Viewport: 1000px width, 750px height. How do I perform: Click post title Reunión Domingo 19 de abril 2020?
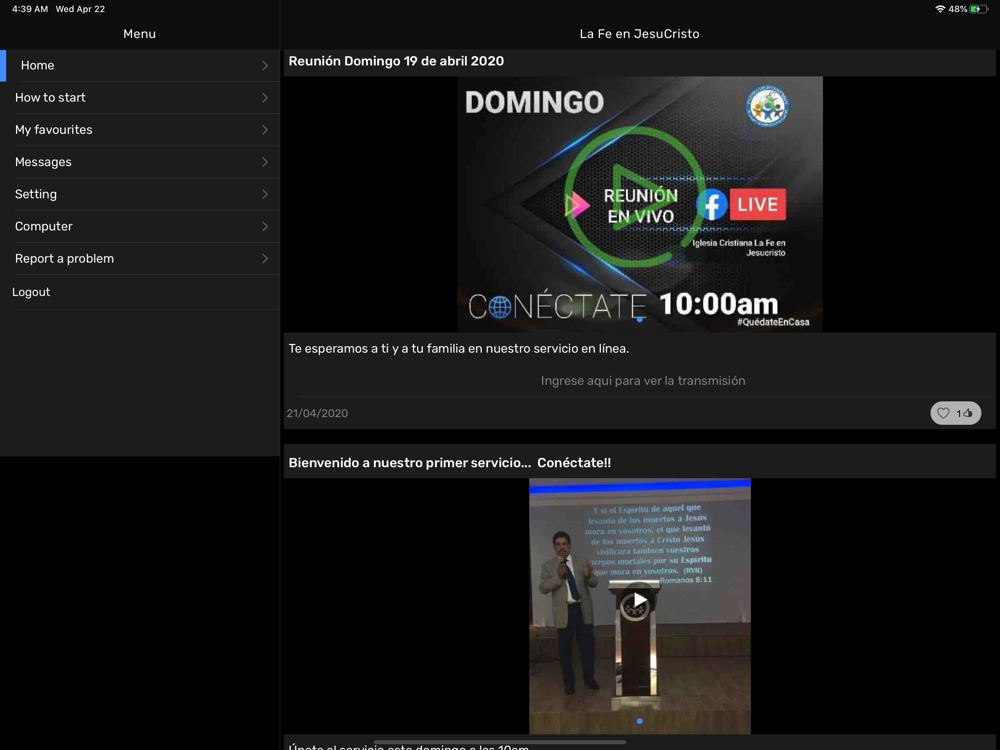tap(396, 61)
